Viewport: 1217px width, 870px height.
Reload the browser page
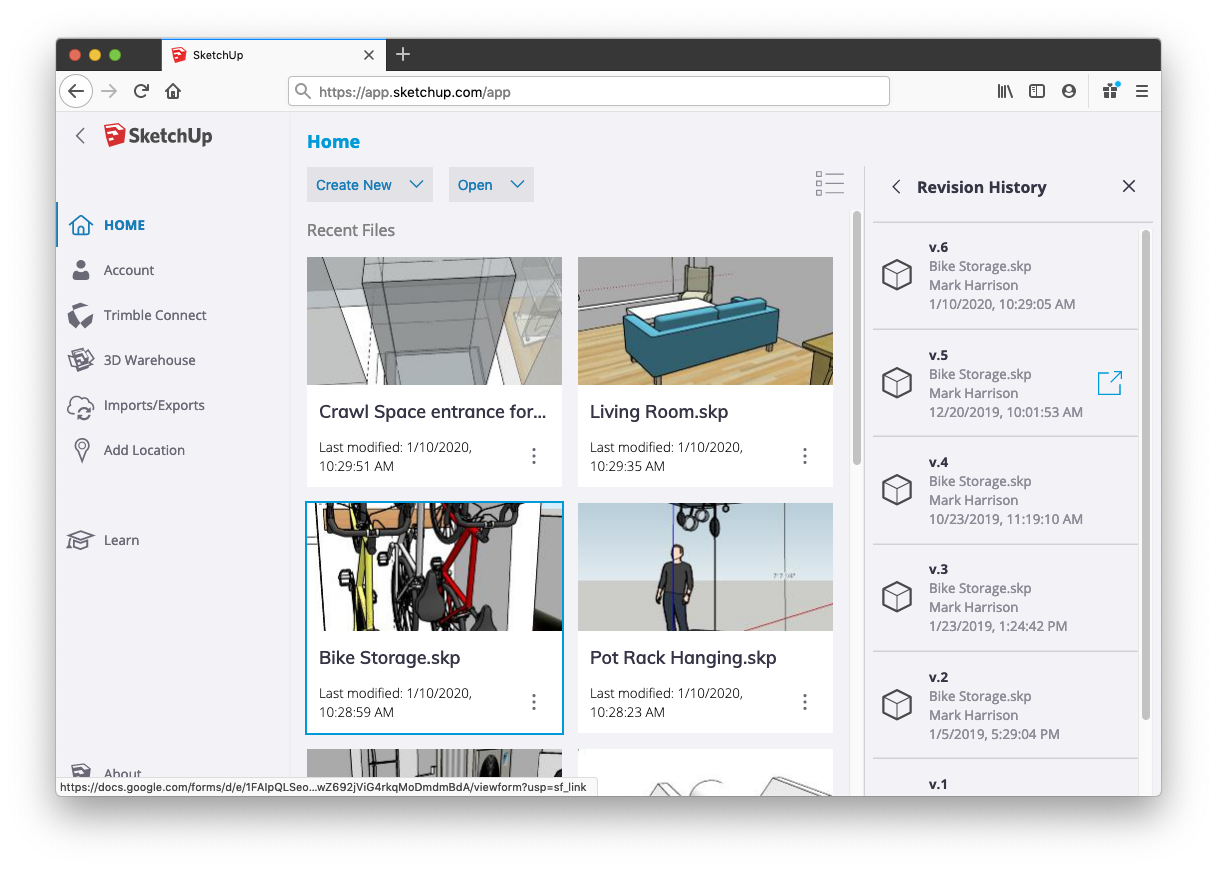[x=141, y=91]
